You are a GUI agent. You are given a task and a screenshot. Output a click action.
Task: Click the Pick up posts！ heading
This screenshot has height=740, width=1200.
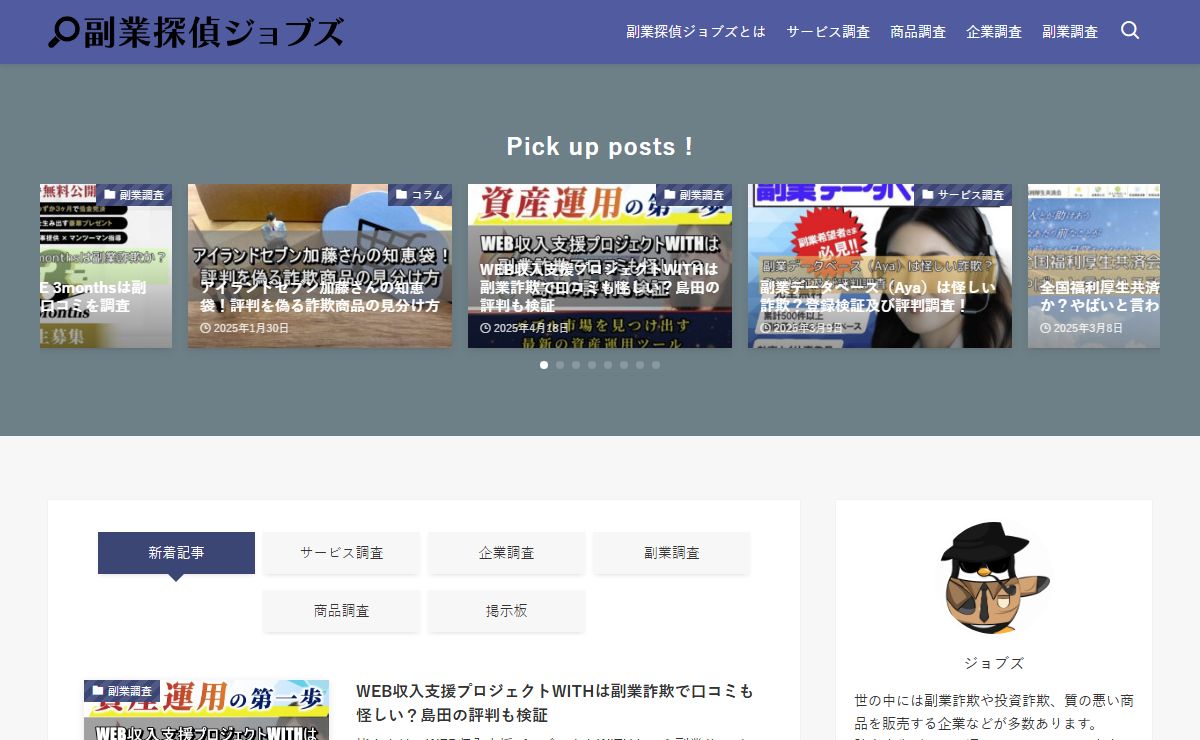[x=600, y=146]
